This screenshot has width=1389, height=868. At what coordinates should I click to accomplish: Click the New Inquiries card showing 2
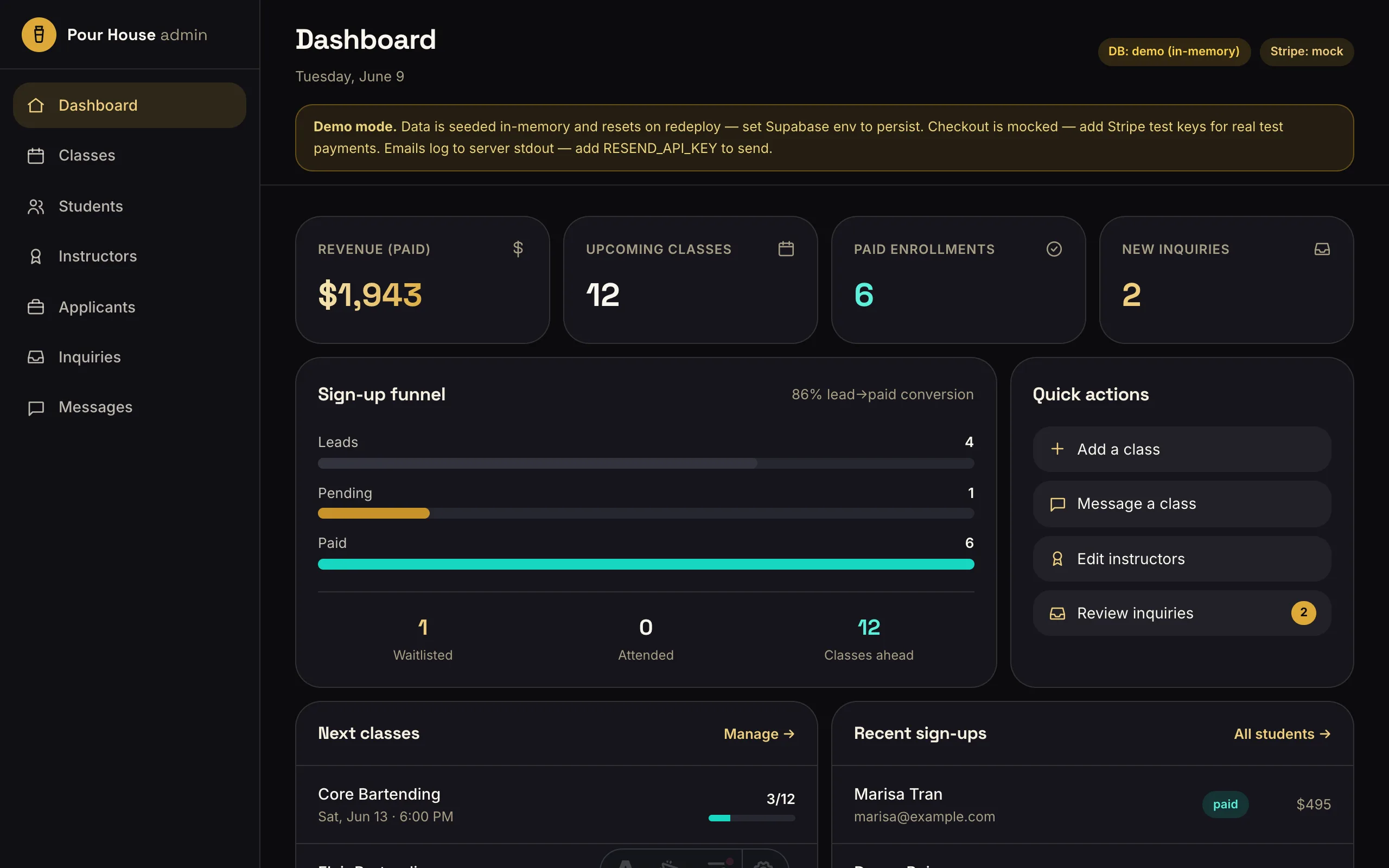[1227, 280]
